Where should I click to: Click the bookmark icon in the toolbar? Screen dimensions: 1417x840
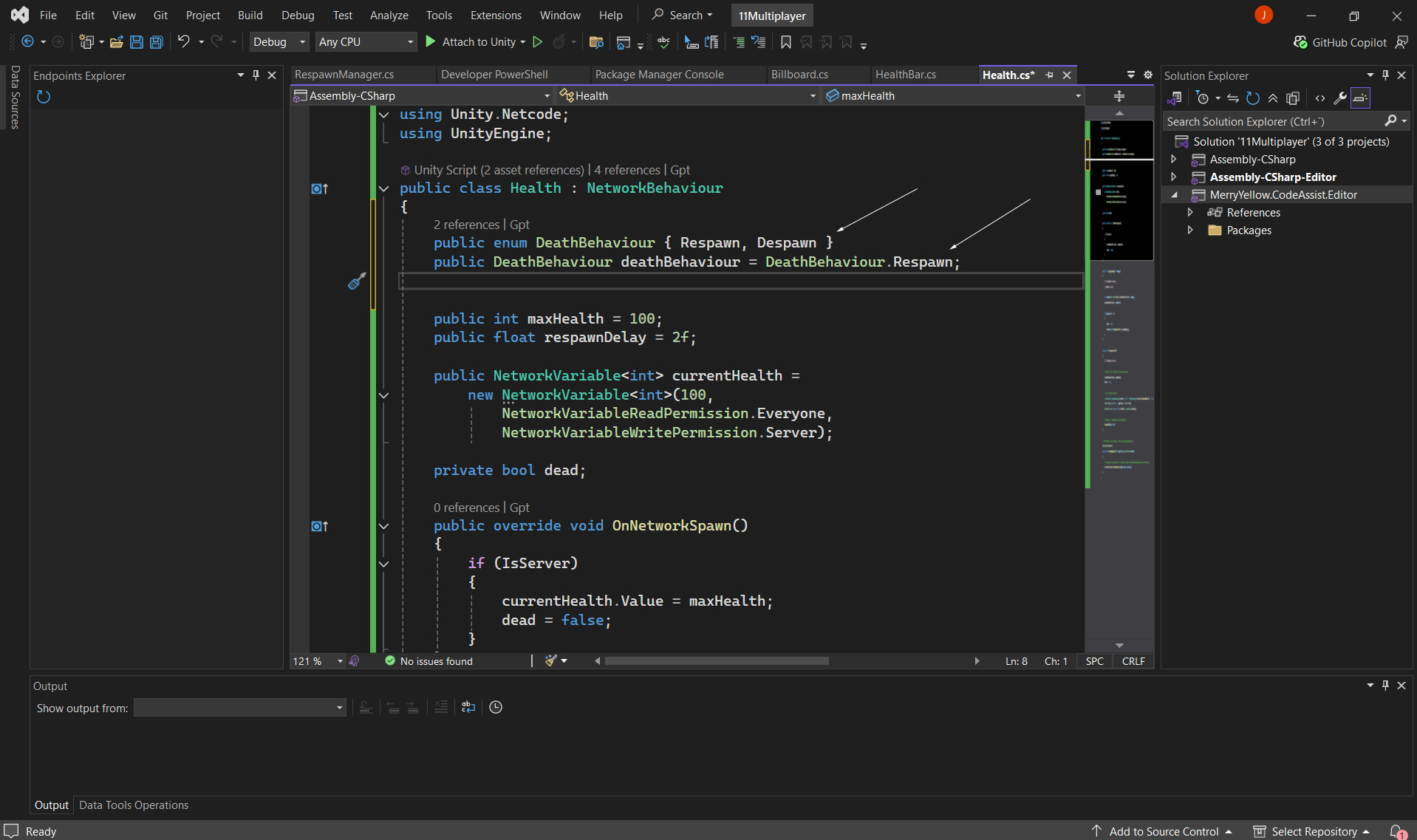tap(785, 42)
